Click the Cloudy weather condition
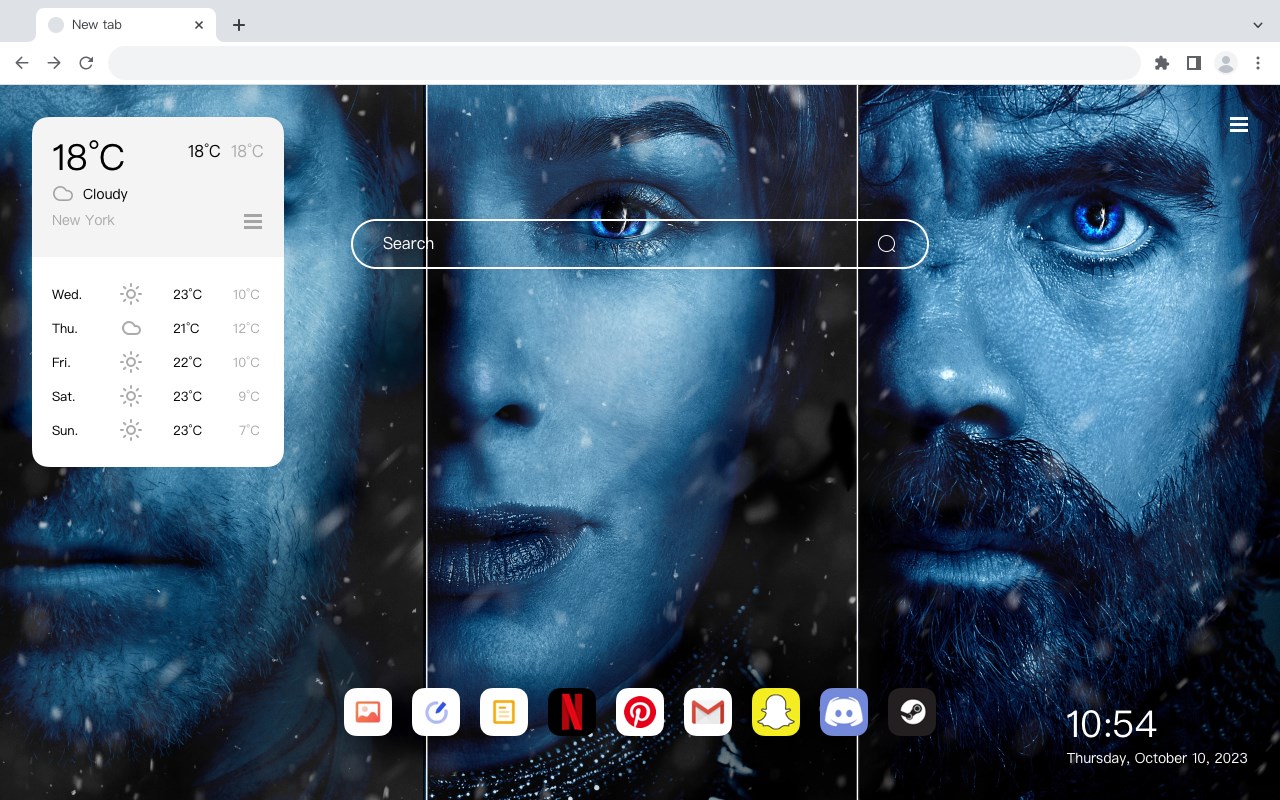 click(105, 194)
